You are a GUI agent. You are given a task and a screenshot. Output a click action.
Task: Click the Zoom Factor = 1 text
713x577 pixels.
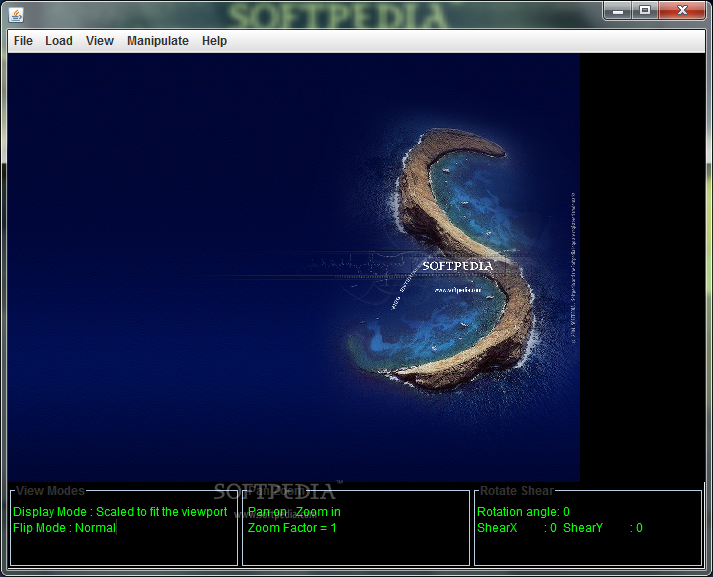pos(292,528)
